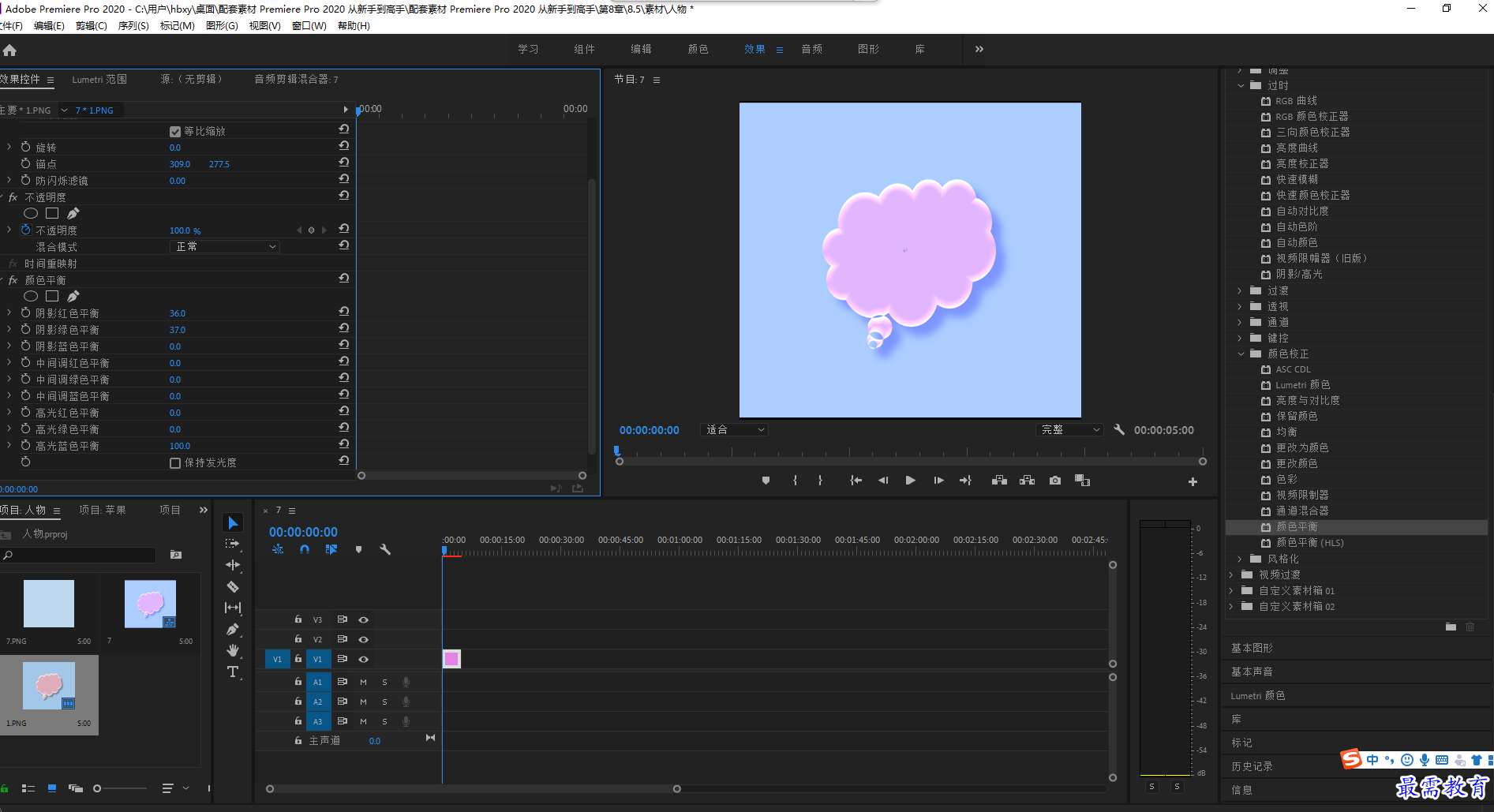Mute audio track A1
This screenshot has width=1494, height=812.
[x=363, y=682]
